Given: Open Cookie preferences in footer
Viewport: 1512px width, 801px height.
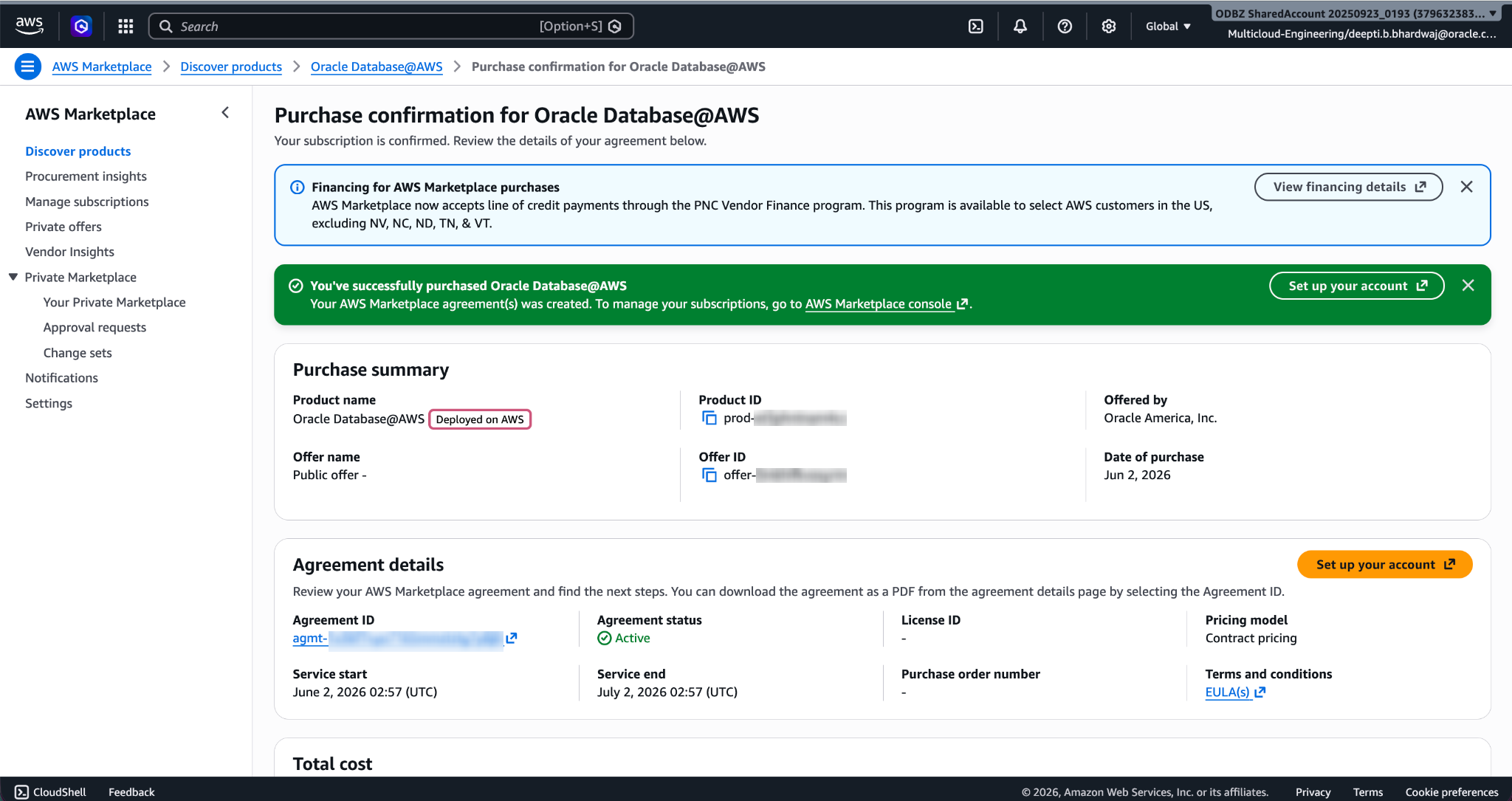Looking at the screenshot, I should [1451, 792].
